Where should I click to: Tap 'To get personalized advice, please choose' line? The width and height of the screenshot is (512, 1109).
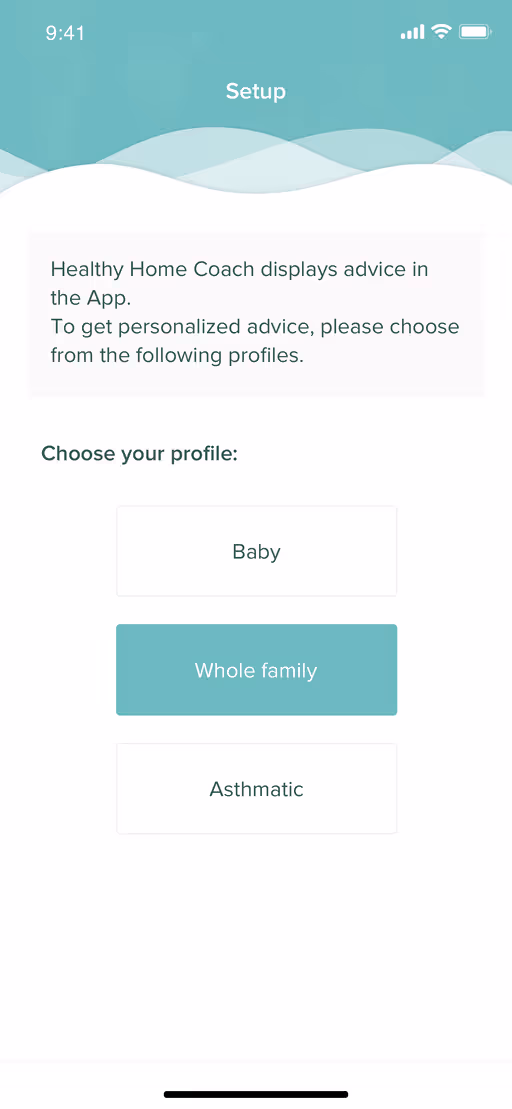[255, 327]
